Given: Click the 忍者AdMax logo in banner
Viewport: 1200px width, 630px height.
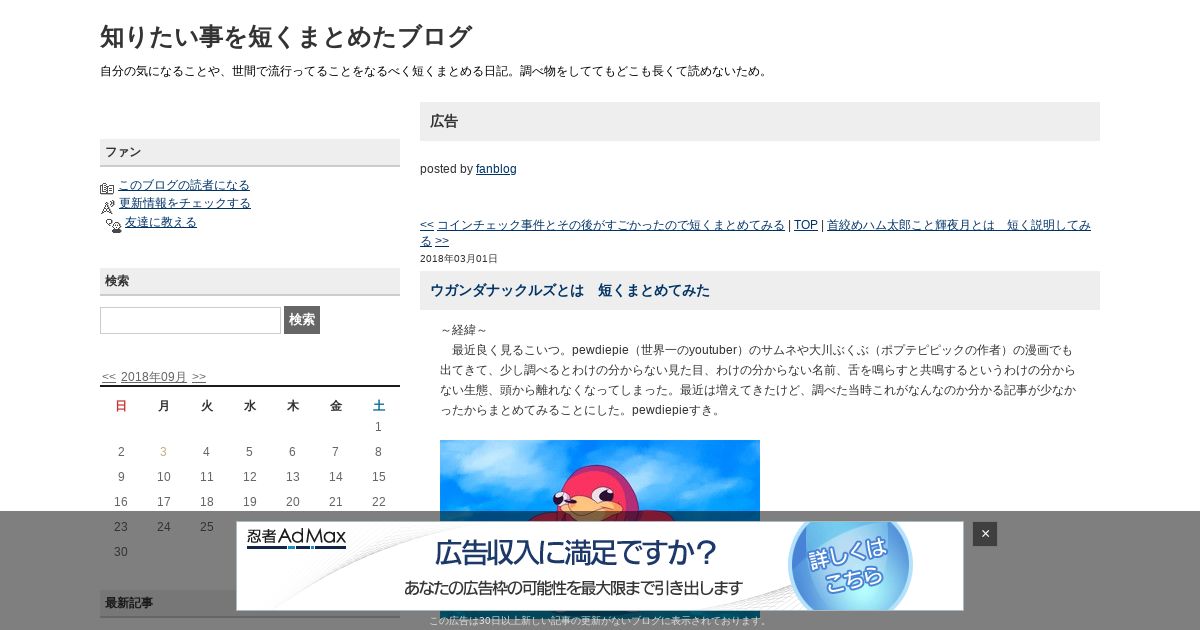Looking at the screenshot, I should click(297, 538).
